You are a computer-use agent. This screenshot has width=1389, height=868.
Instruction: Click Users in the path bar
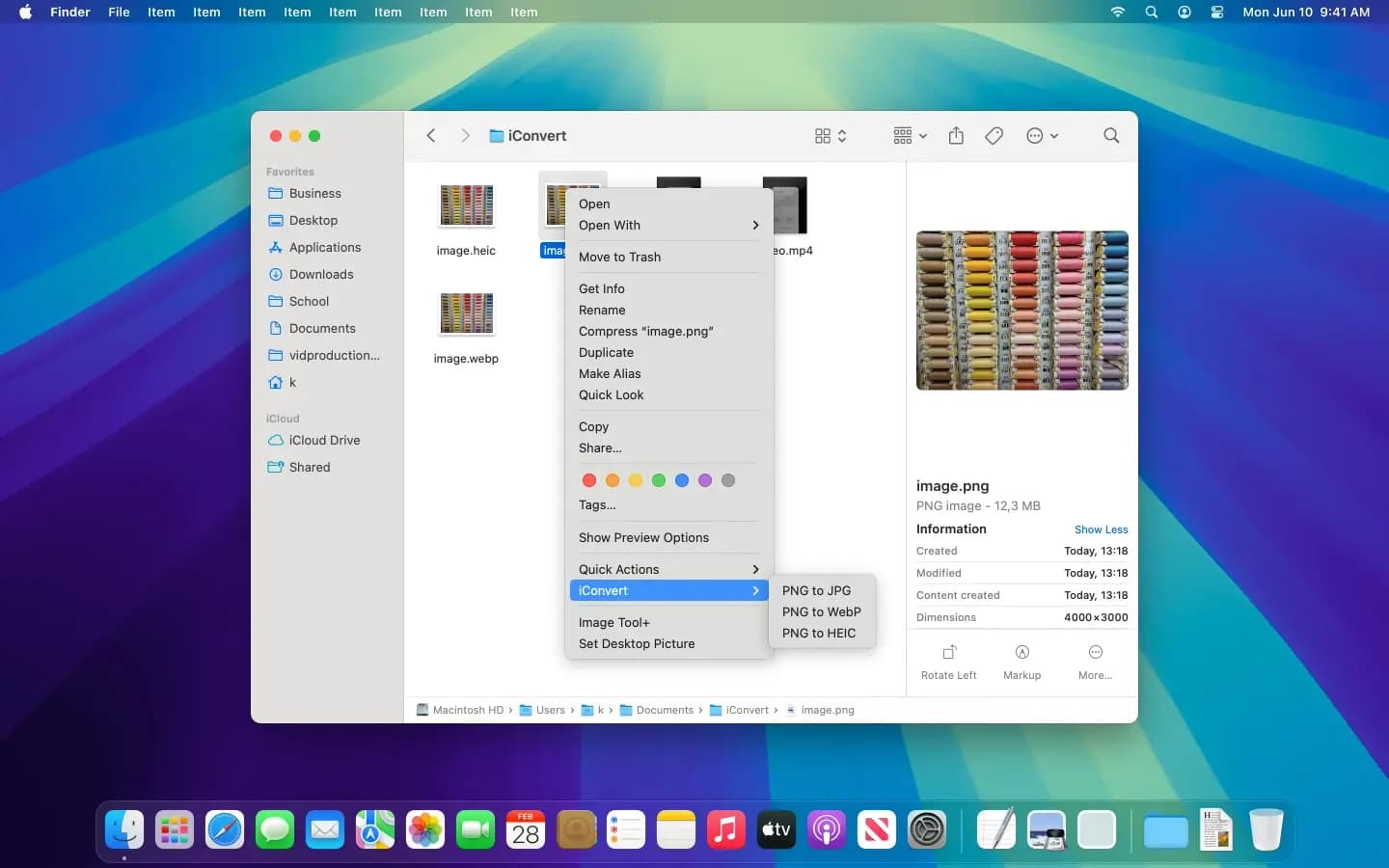coord(543,711)
